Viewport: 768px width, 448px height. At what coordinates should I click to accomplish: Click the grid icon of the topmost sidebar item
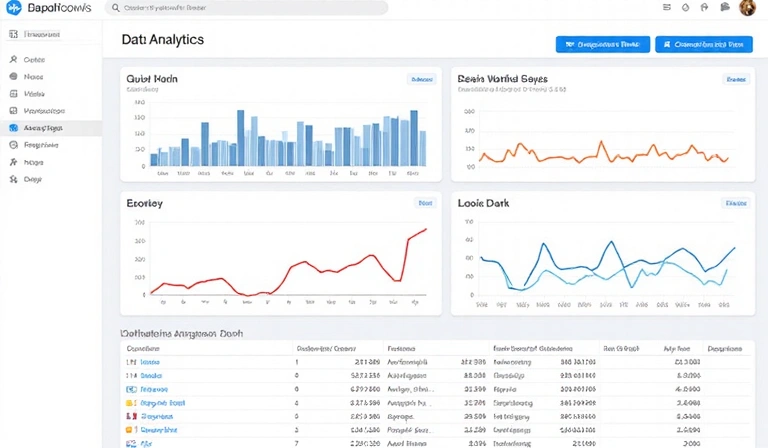pyautogui.click(x=13, y=34)
